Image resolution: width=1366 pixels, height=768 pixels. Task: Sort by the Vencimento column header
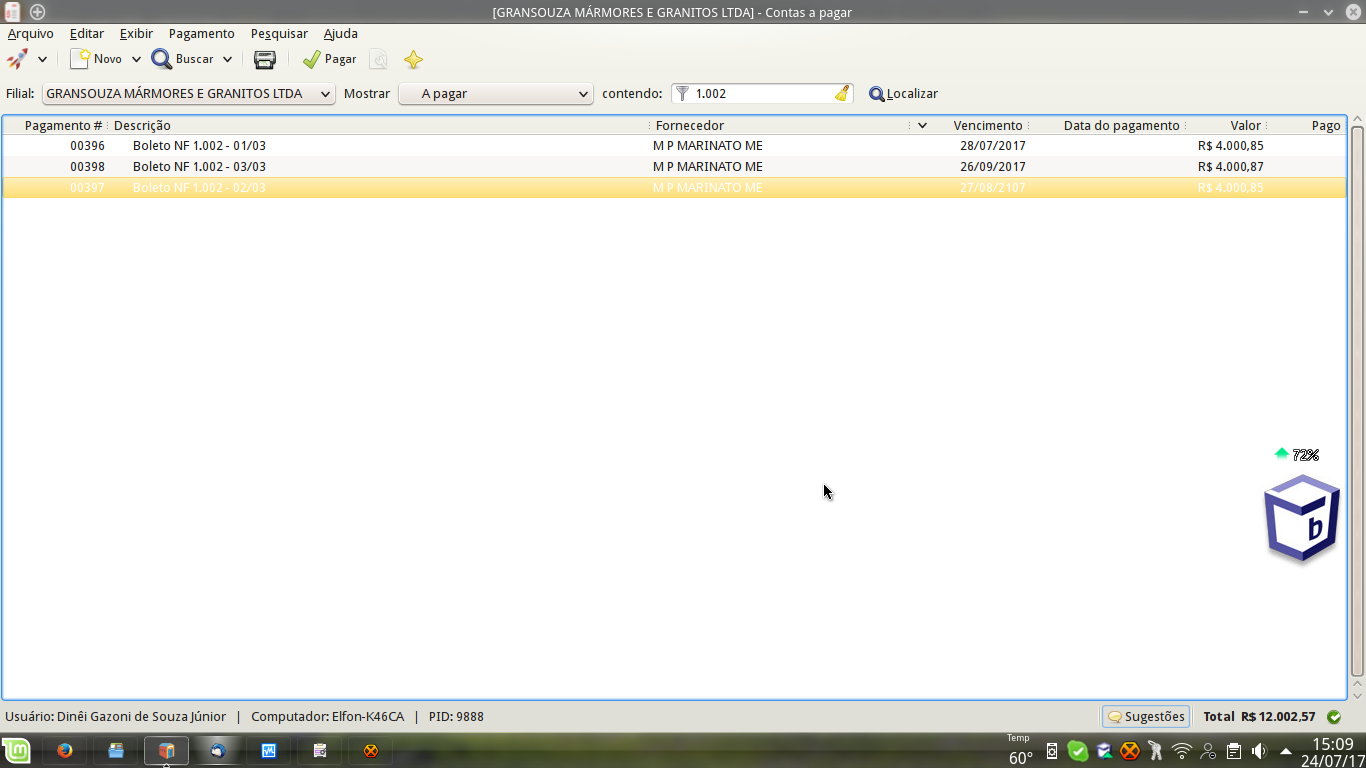pos(987,125)
